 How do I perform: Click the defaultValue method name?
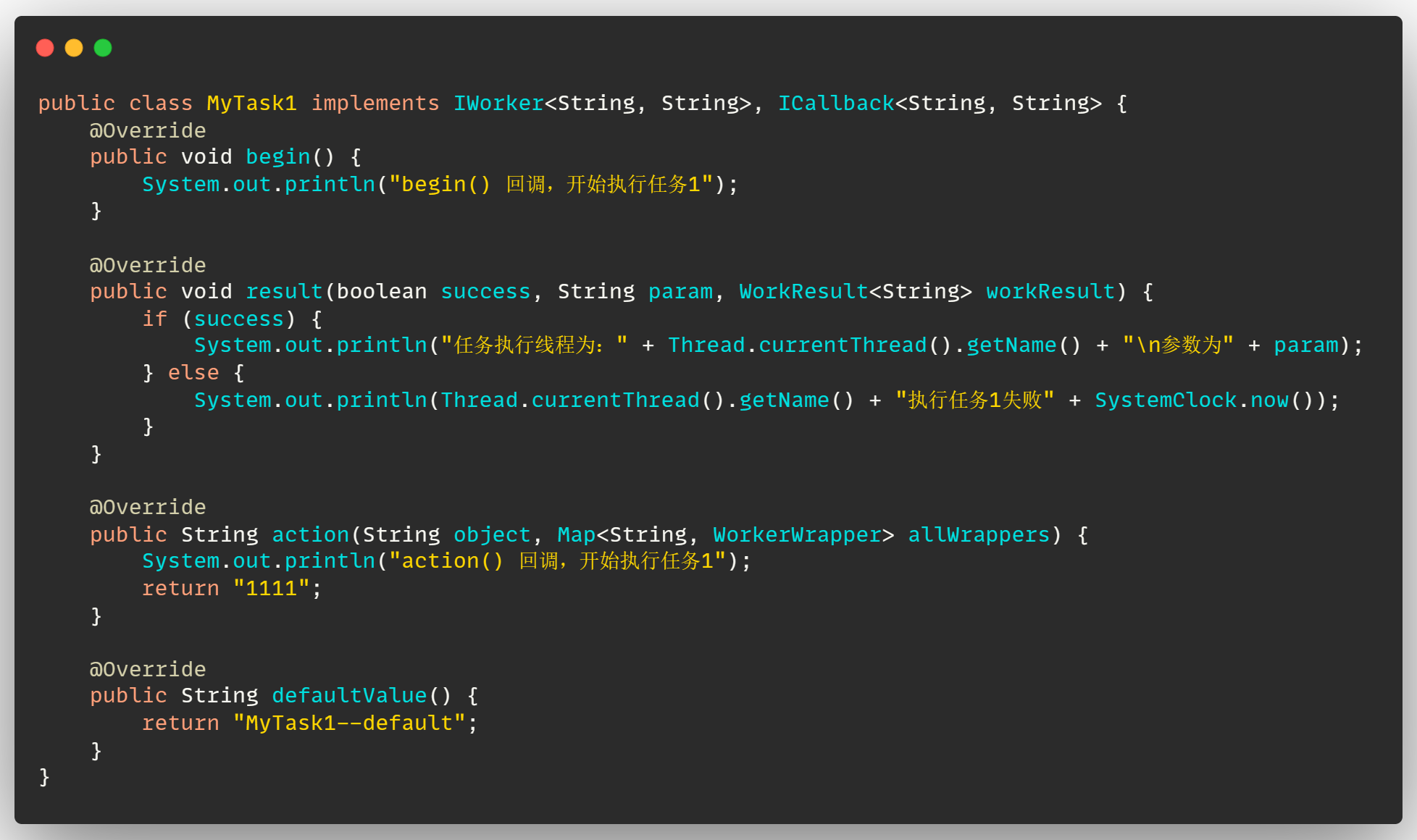349,696
